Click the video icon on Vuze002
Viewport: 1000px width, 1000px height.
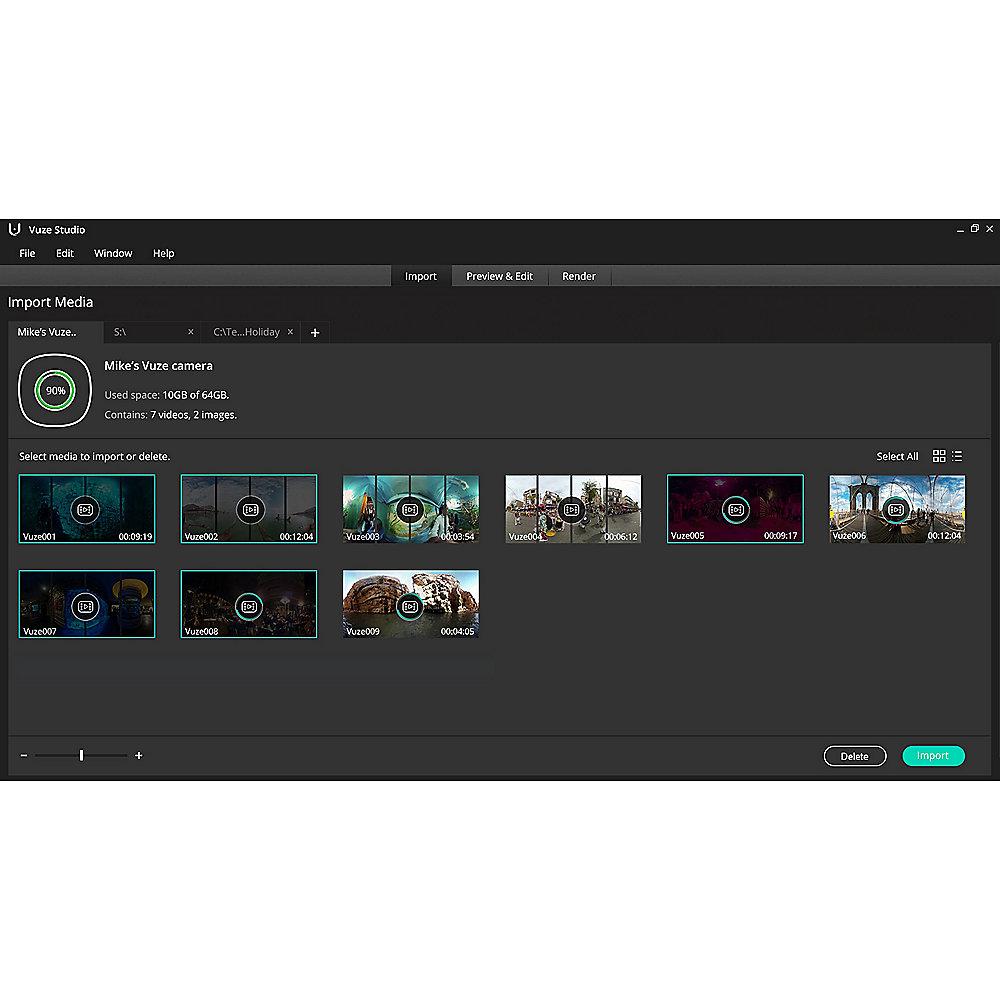pos(250,510)
